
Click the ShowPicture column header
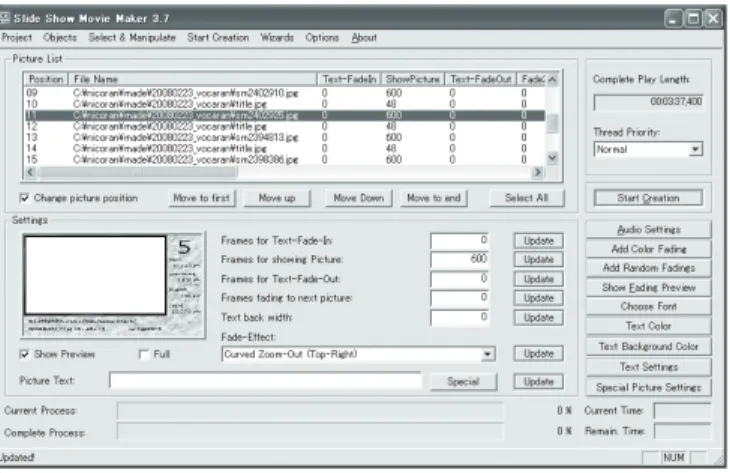click(413, 80)
